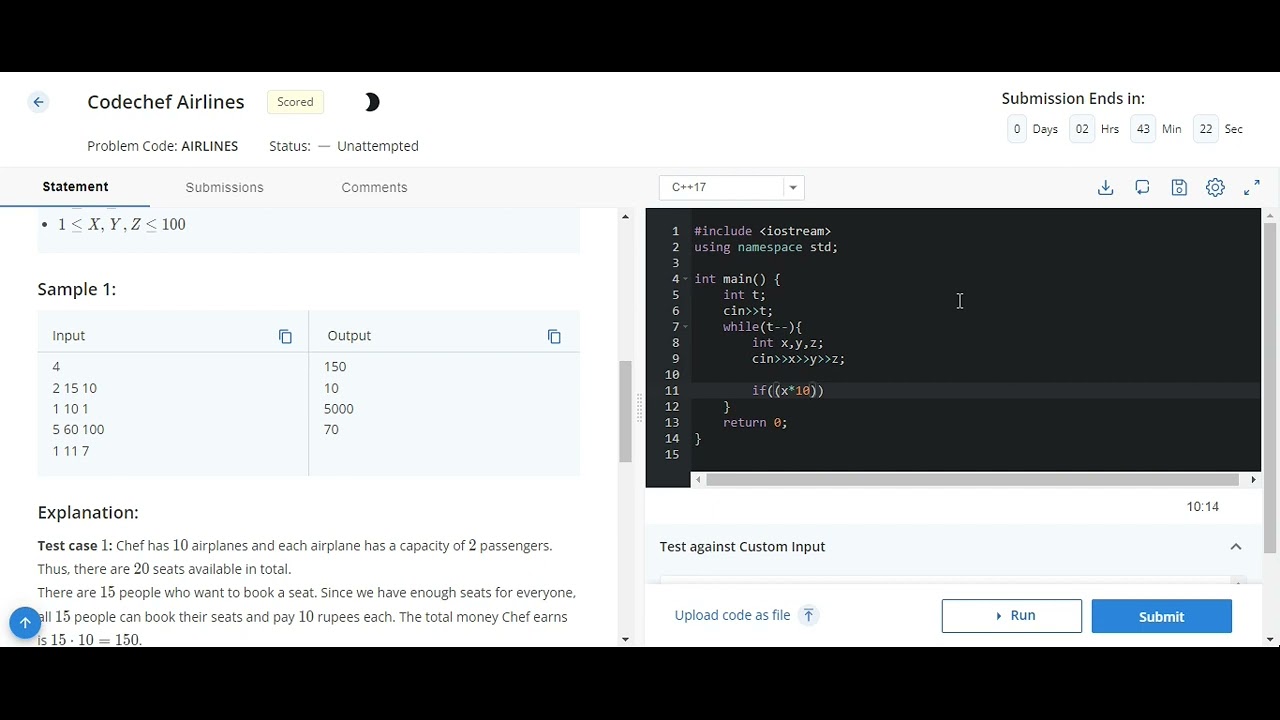Save code with the floppy disk icon
Screen dimensions: 1280x720
tap(1179, 187)
